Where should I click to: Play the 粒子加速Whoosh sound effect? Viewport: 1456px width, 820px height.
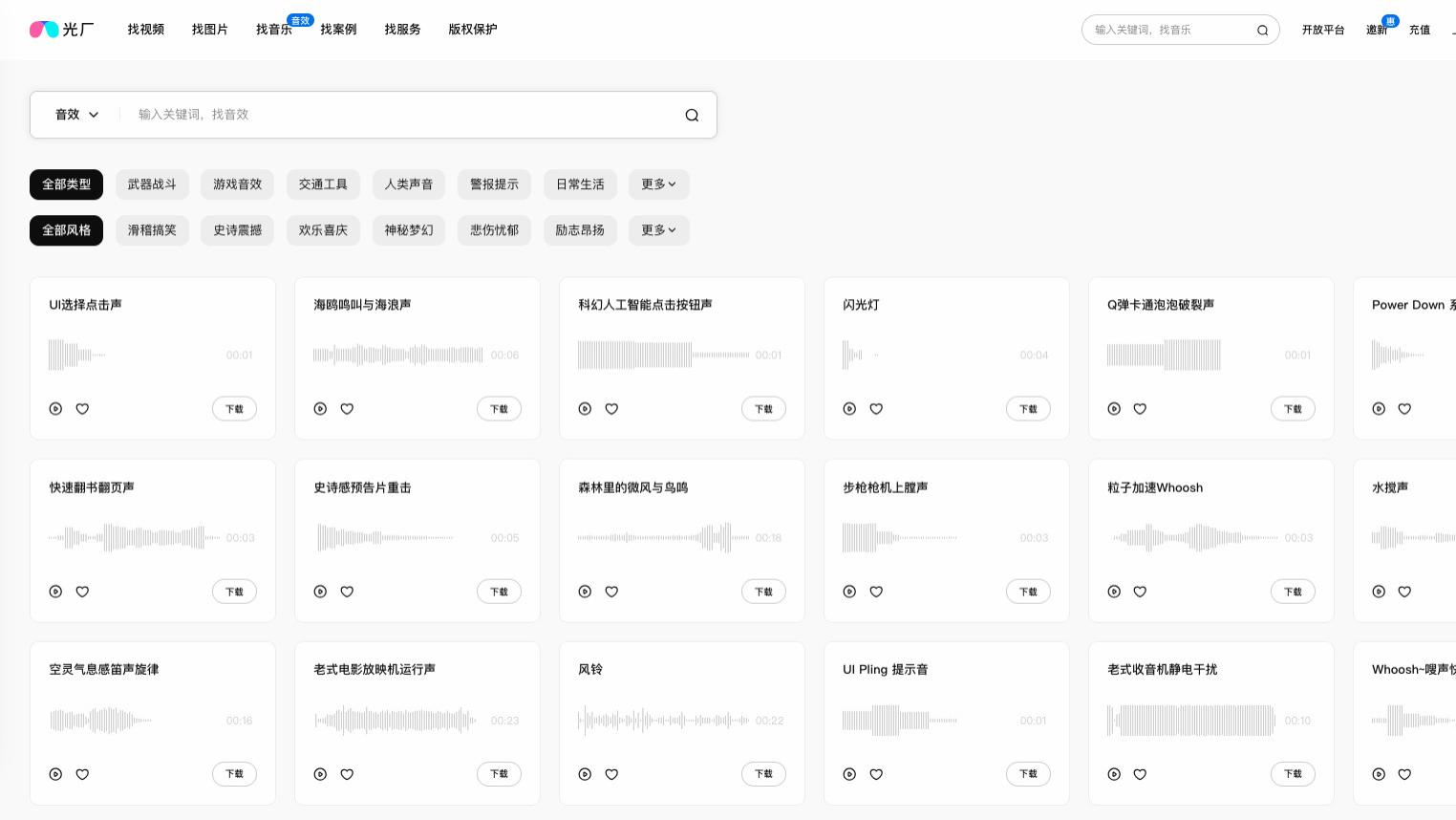(1114, 592)
